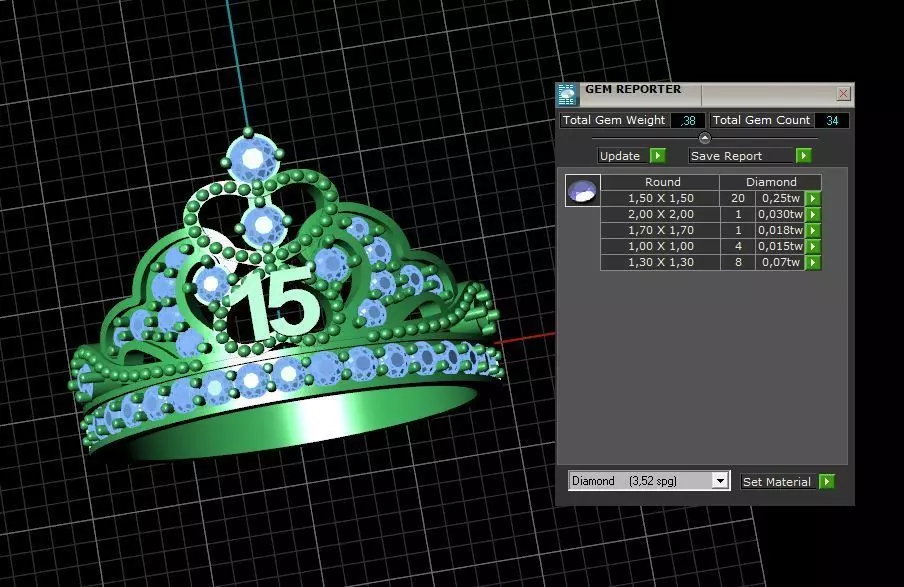Click the green arrow for the 1,50 X 1,50 row
The width and height of the screenshot is (904, 587).
(813, 198)
